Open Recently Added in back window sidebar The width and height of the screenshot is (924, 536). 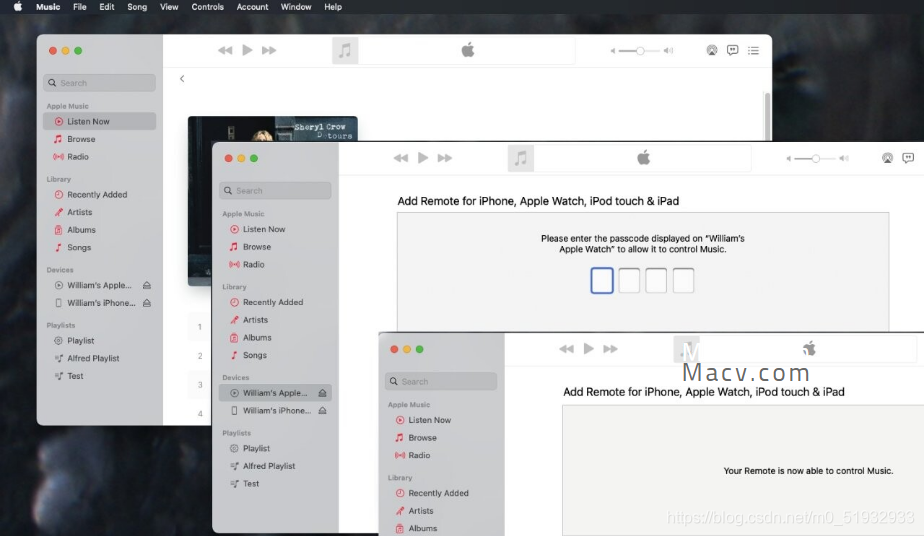99,194
